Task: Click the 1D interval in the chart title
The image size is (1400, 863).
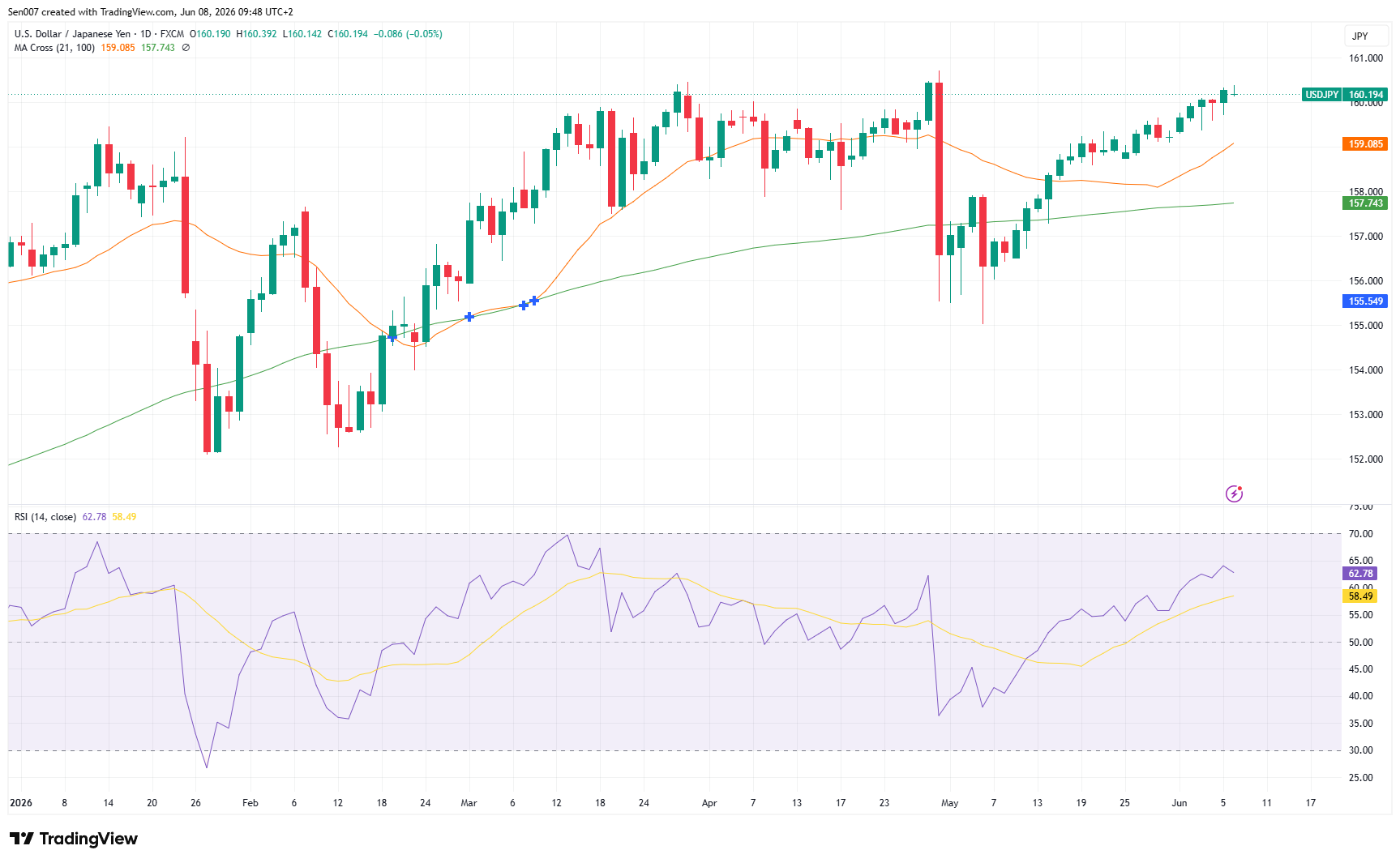Action: tap(146, 34)
